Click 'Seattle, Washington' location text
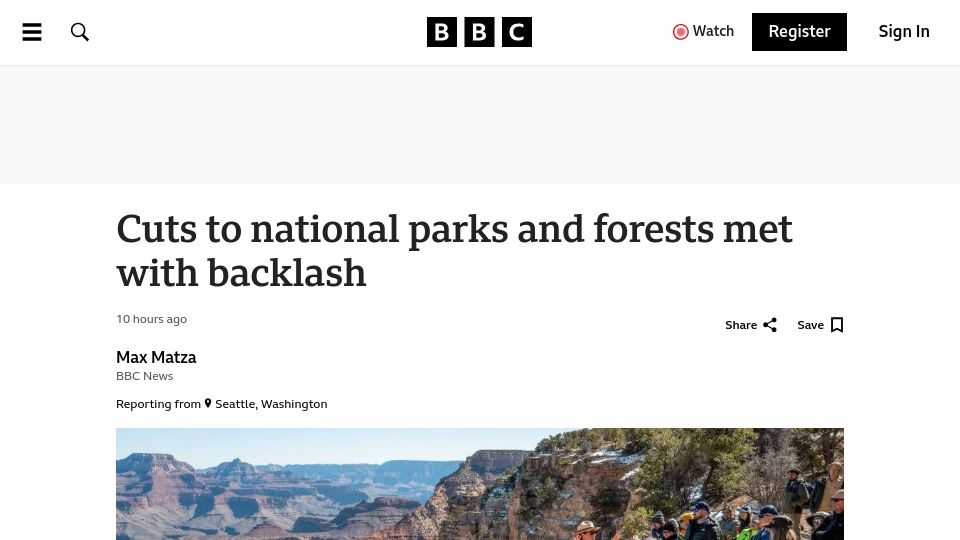Image resolution: width=960 pixels, height=540 pixels. (271, 404)
